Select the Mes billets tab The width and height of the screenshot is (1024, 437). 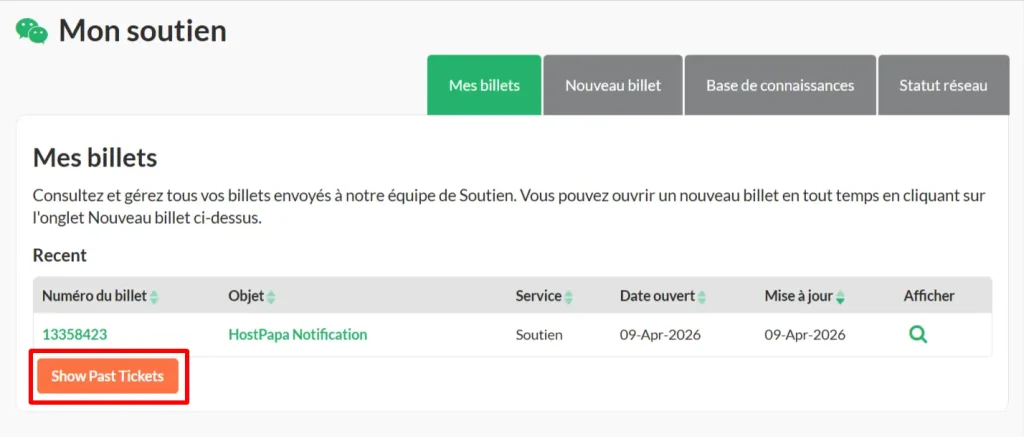pos(484,85)
